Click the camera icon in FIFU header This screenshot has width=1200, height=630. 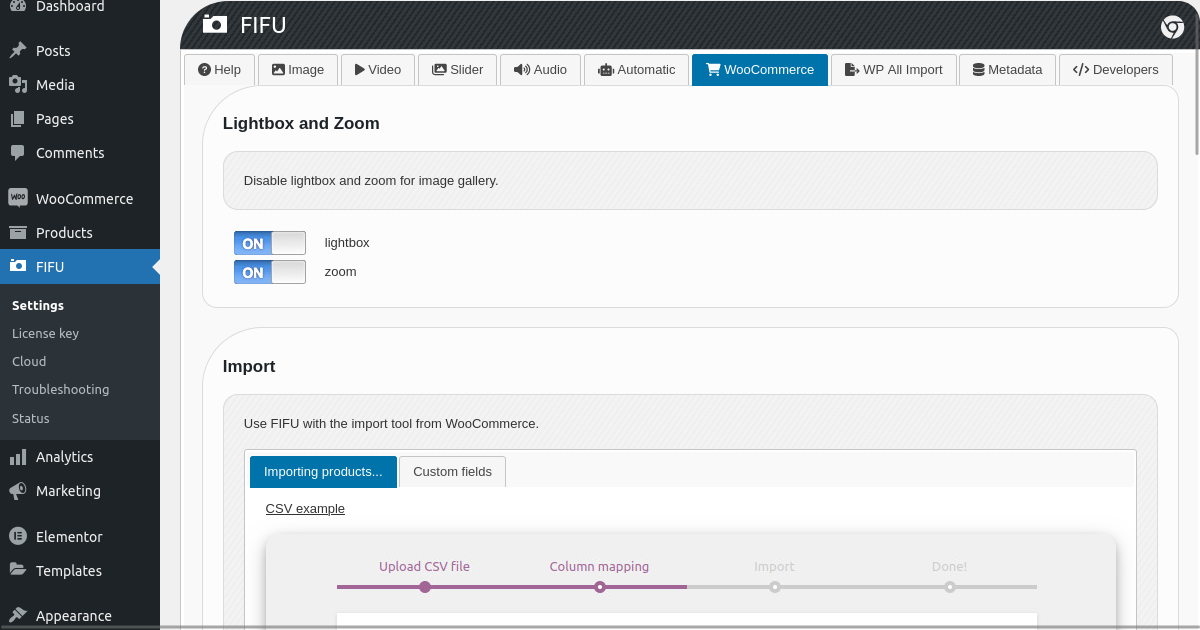point(214,24)
